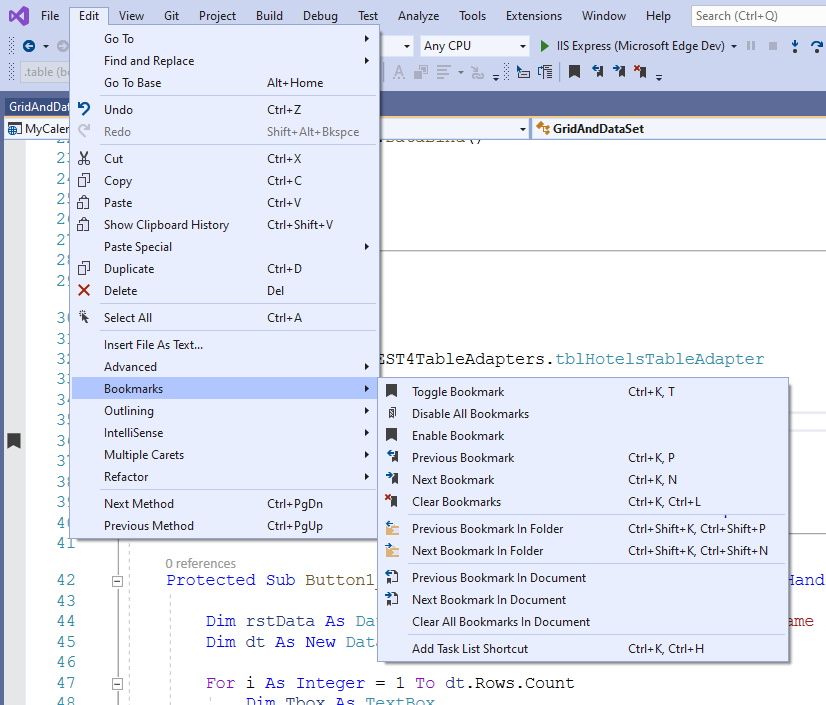Screen dimensions: 826x705
Task: Open the Any CPU platform dropdown
Action: pos(474,46)
